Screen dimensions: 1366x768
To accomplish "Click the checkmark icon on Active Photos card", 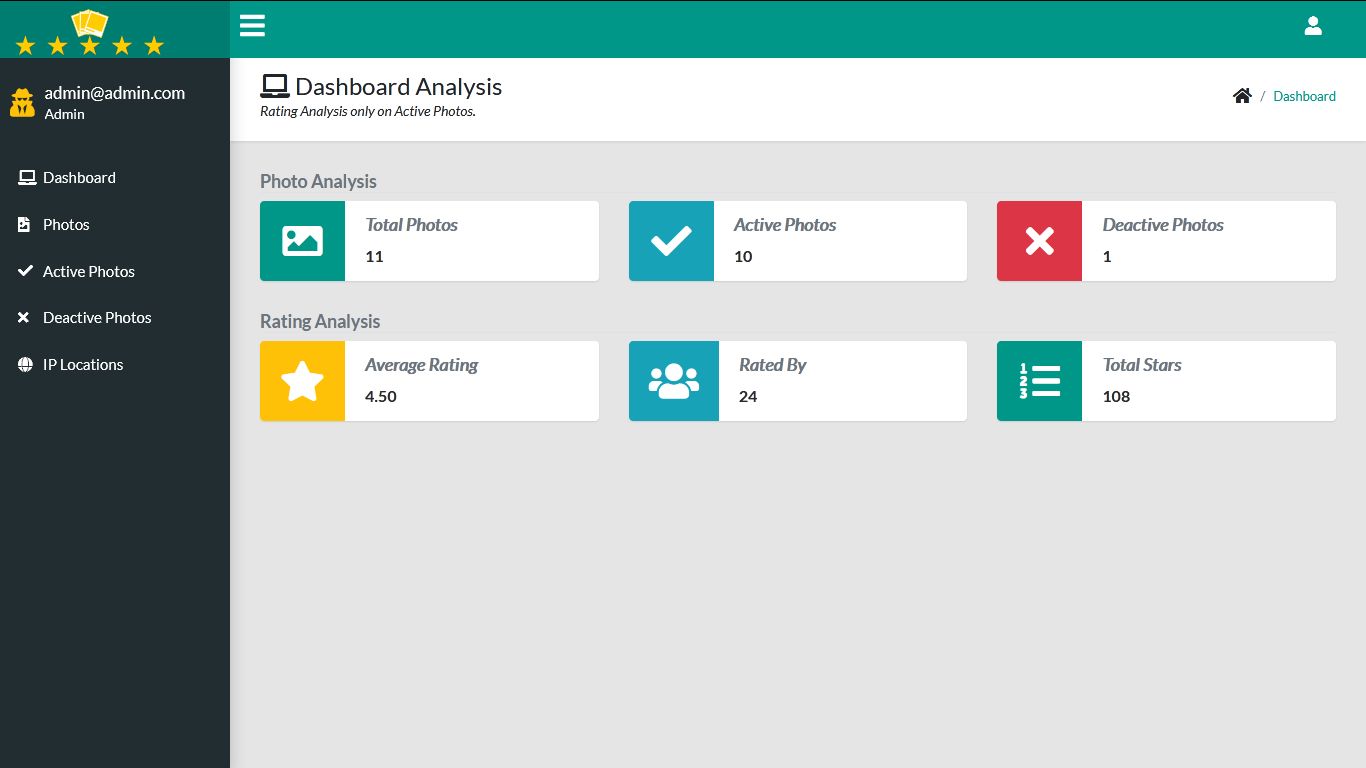I will pyautogui.click(x=671, y=241).
